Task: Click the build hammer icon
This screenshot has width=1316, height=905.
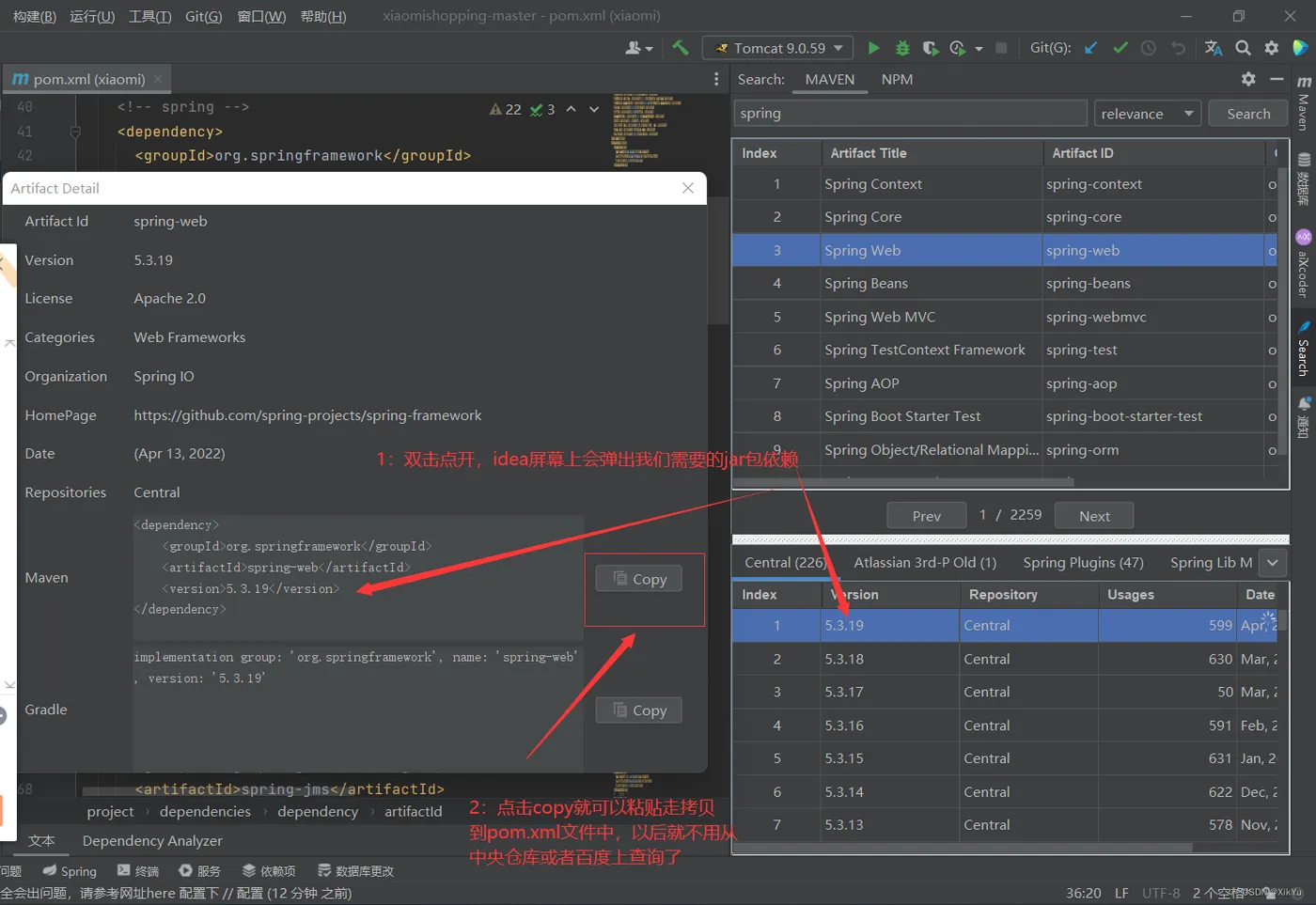Action: coord(681,48)
